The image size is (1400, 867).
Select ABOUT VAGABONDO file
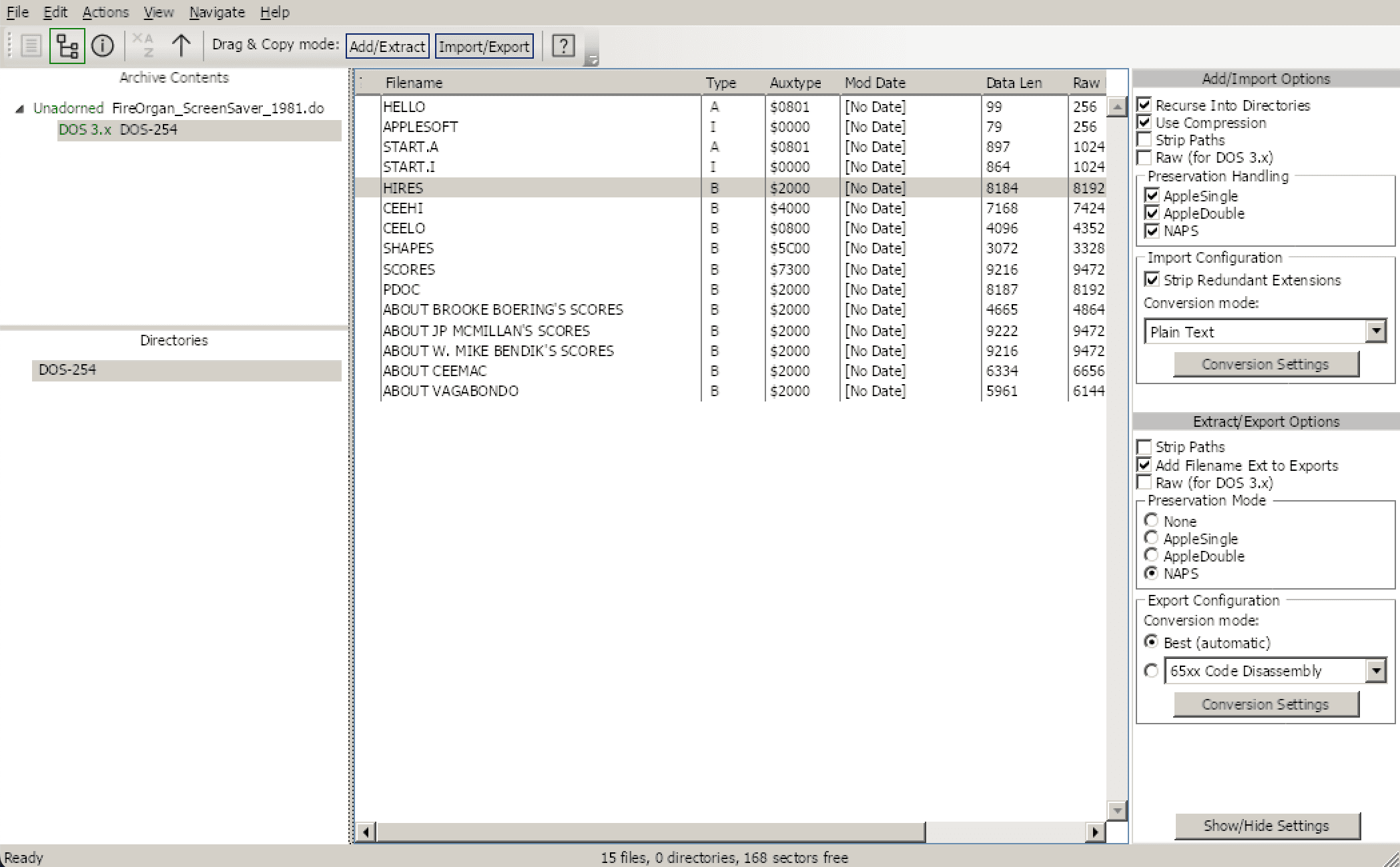click(x=730, y=391)
